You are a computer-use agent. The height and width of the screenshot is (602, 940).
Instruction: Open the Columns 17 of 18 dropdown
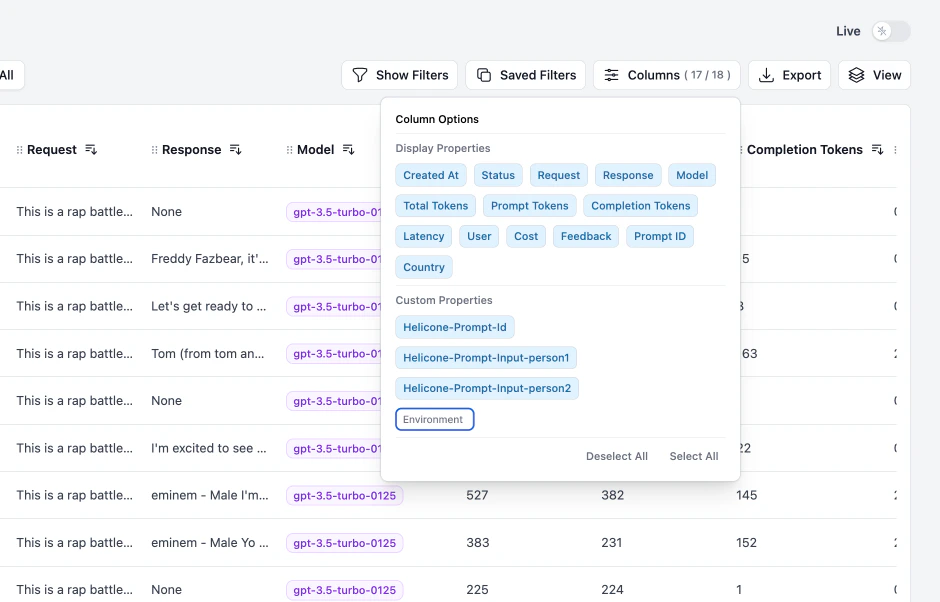pyautogui.click(x=666, y=75)
